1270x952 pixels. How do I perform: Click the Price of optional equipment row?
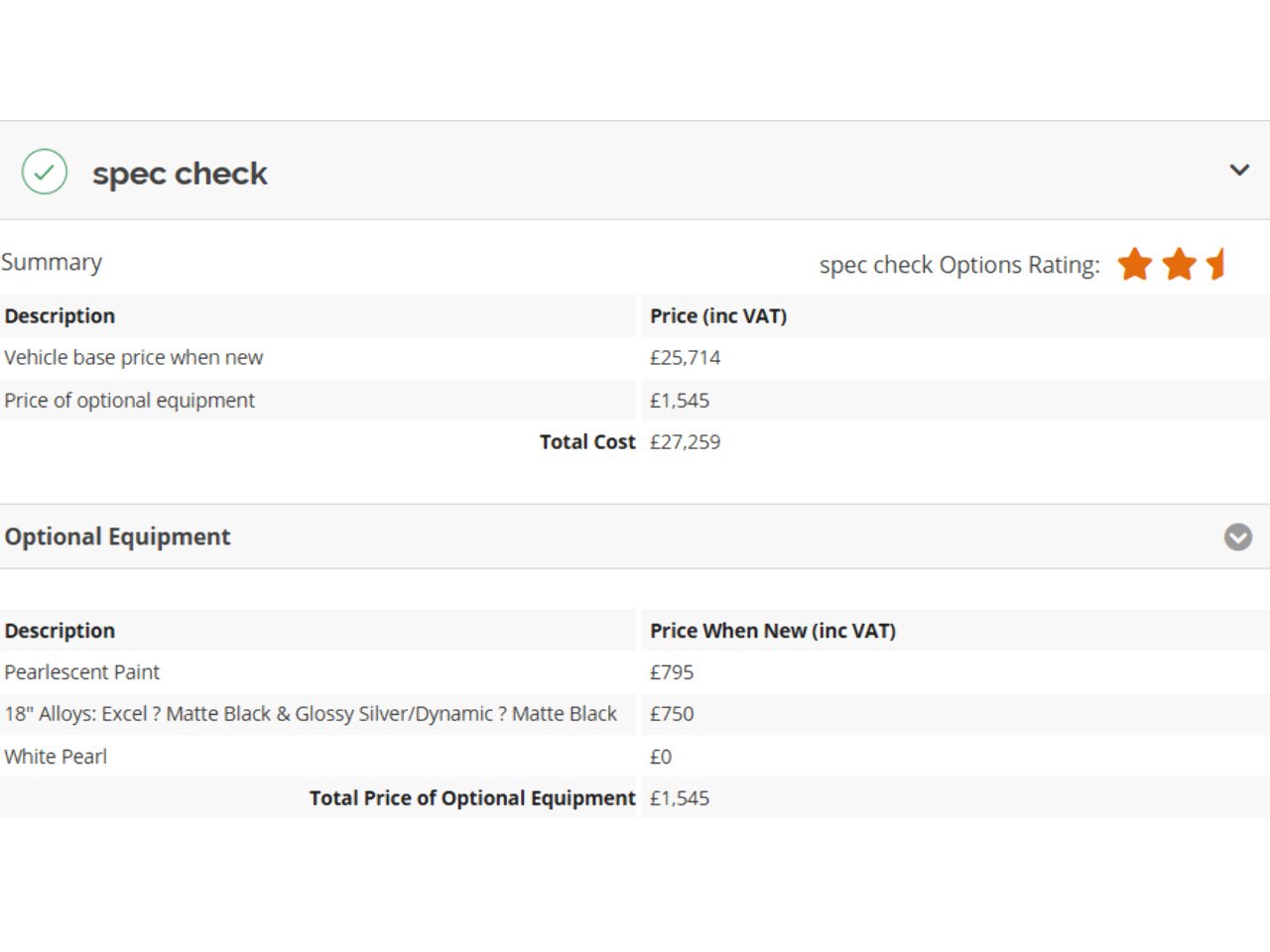click(x=130, y=401)
